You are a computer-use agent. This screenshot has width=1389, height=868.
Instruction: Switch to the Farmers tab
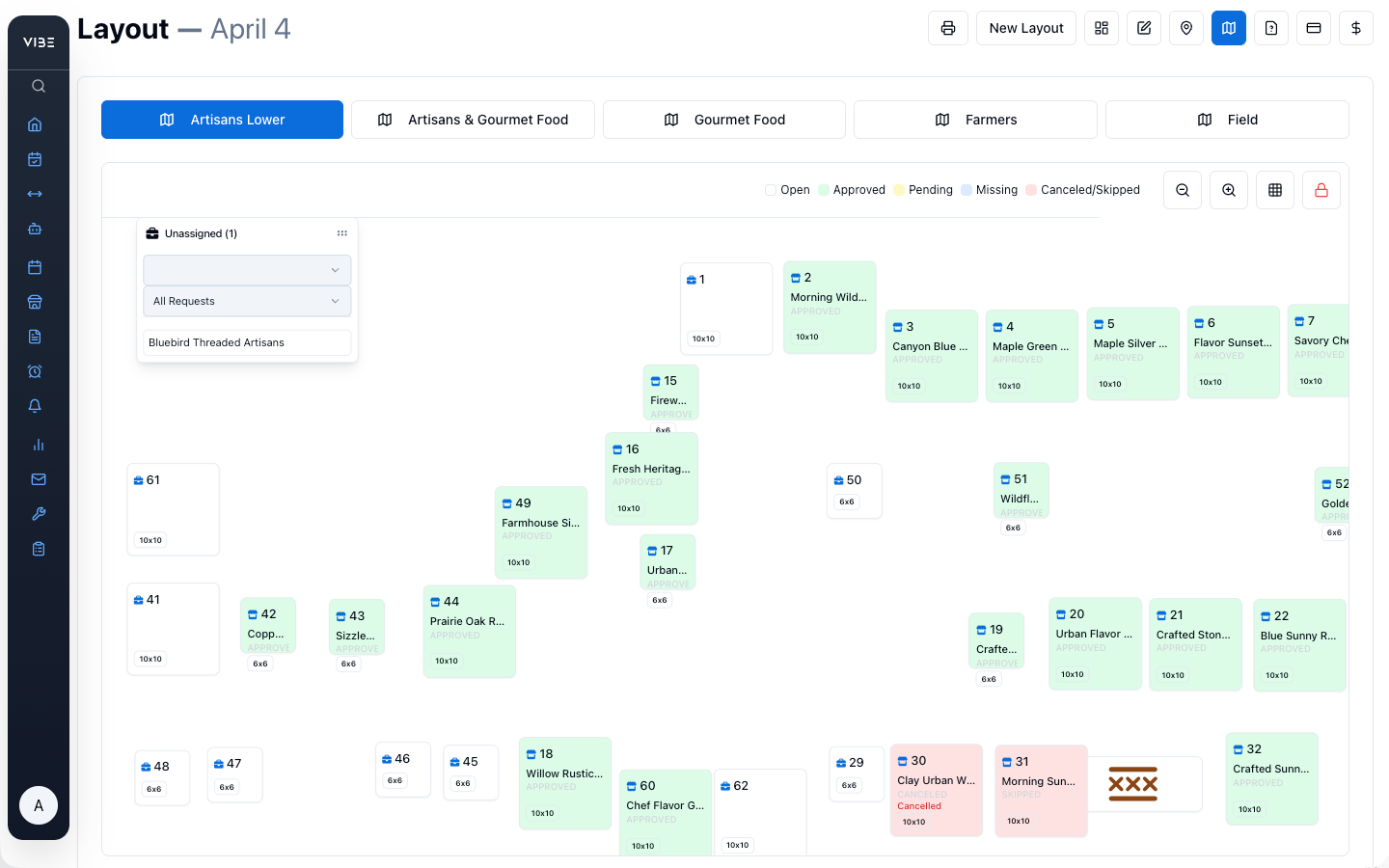coord(975,120)
